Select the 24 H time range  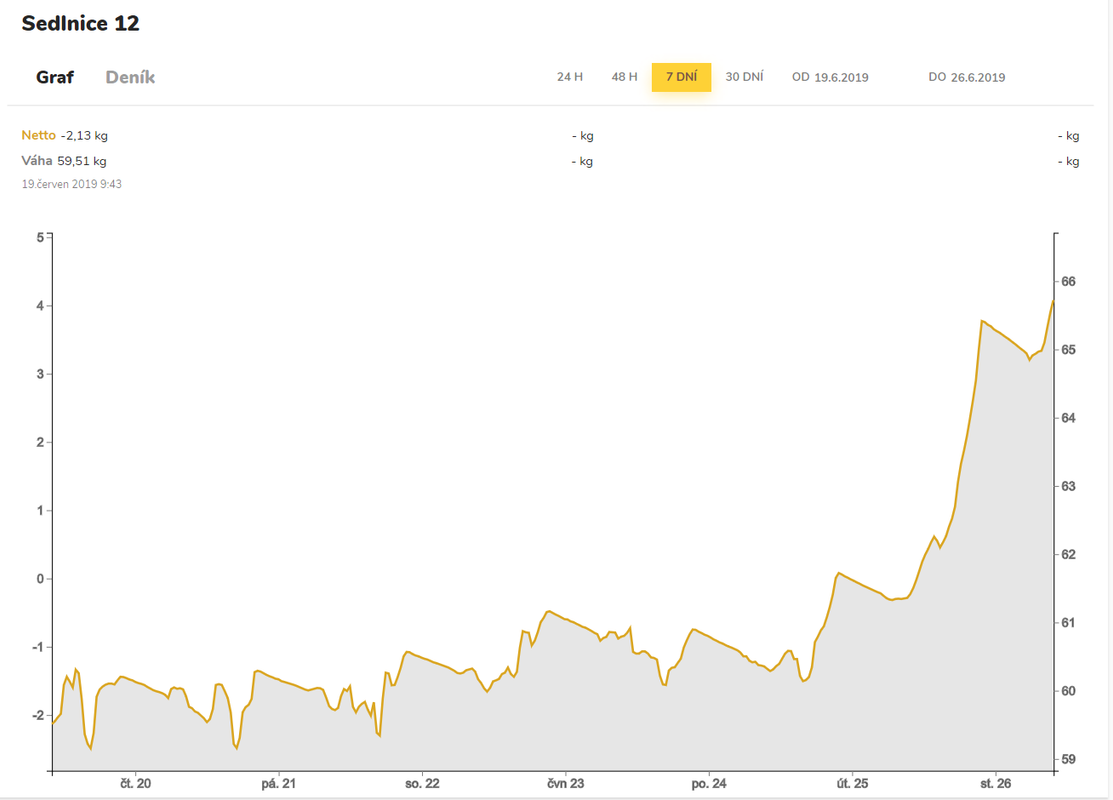click(569, 77)
